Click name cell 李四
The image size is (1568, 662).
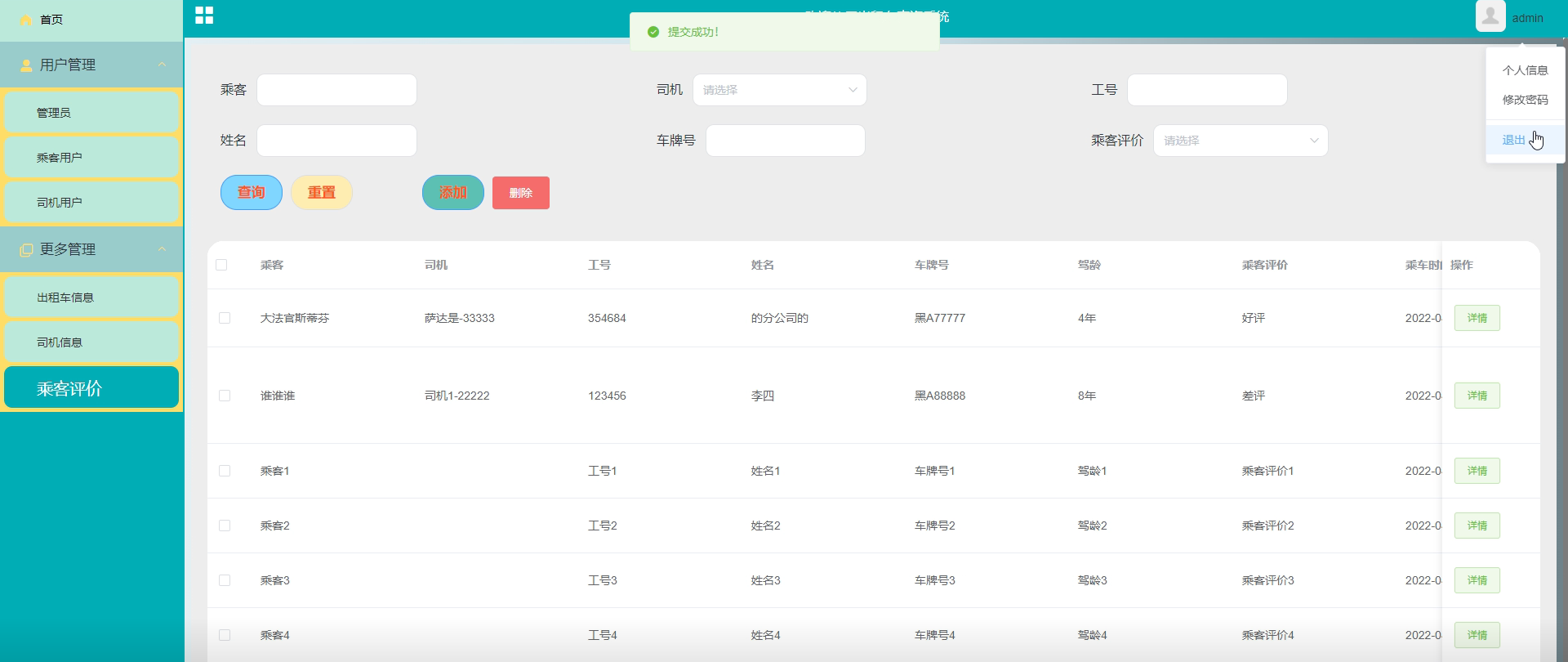coord(763,396)
